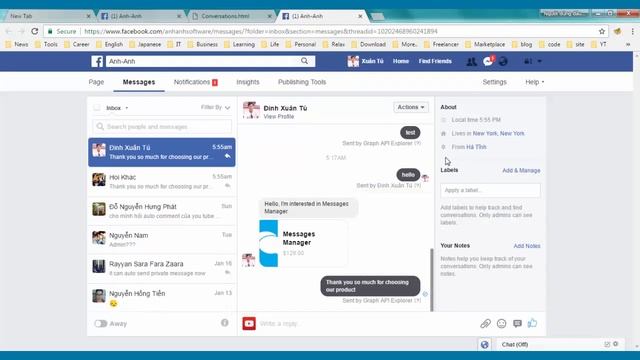Open the Đỗ Nguyễn Hưng Phát conversation

pyautogui.click(x=162, y=211)
